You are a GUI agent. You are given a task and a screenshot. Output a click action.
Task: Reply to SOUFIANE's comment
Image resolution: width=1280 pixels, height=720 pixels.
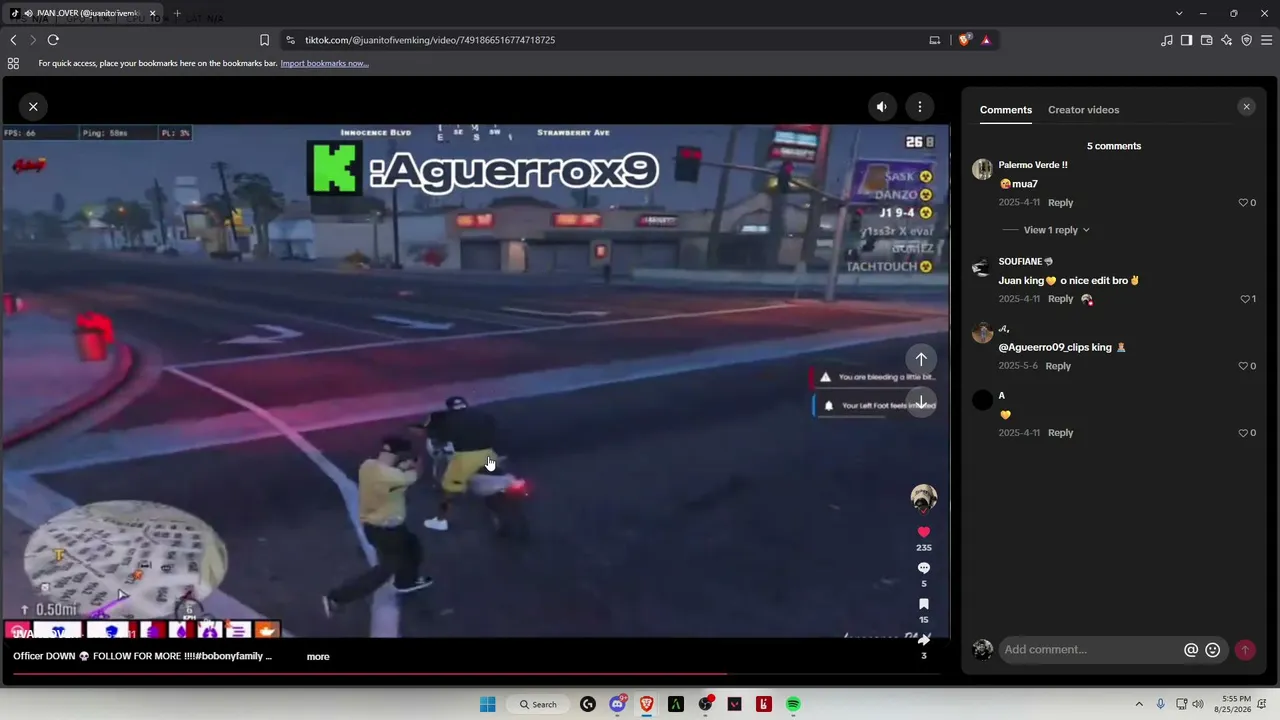pyautogui.click(x=1061, y=299)
